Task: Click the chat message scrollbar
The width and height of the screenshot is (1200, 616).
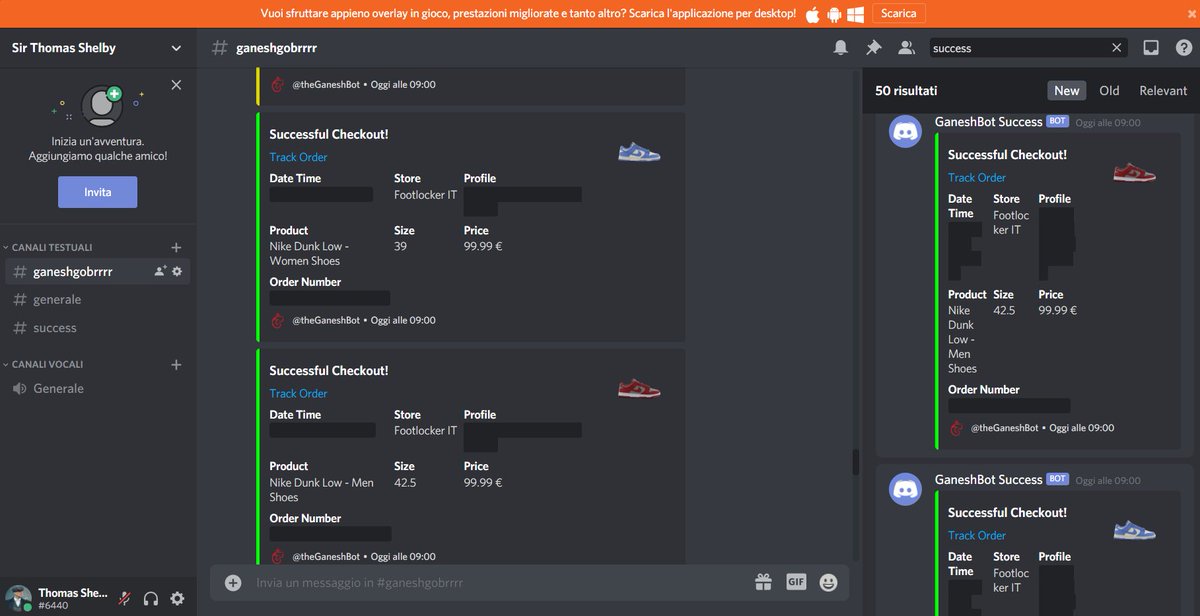Action: (855, 462)
